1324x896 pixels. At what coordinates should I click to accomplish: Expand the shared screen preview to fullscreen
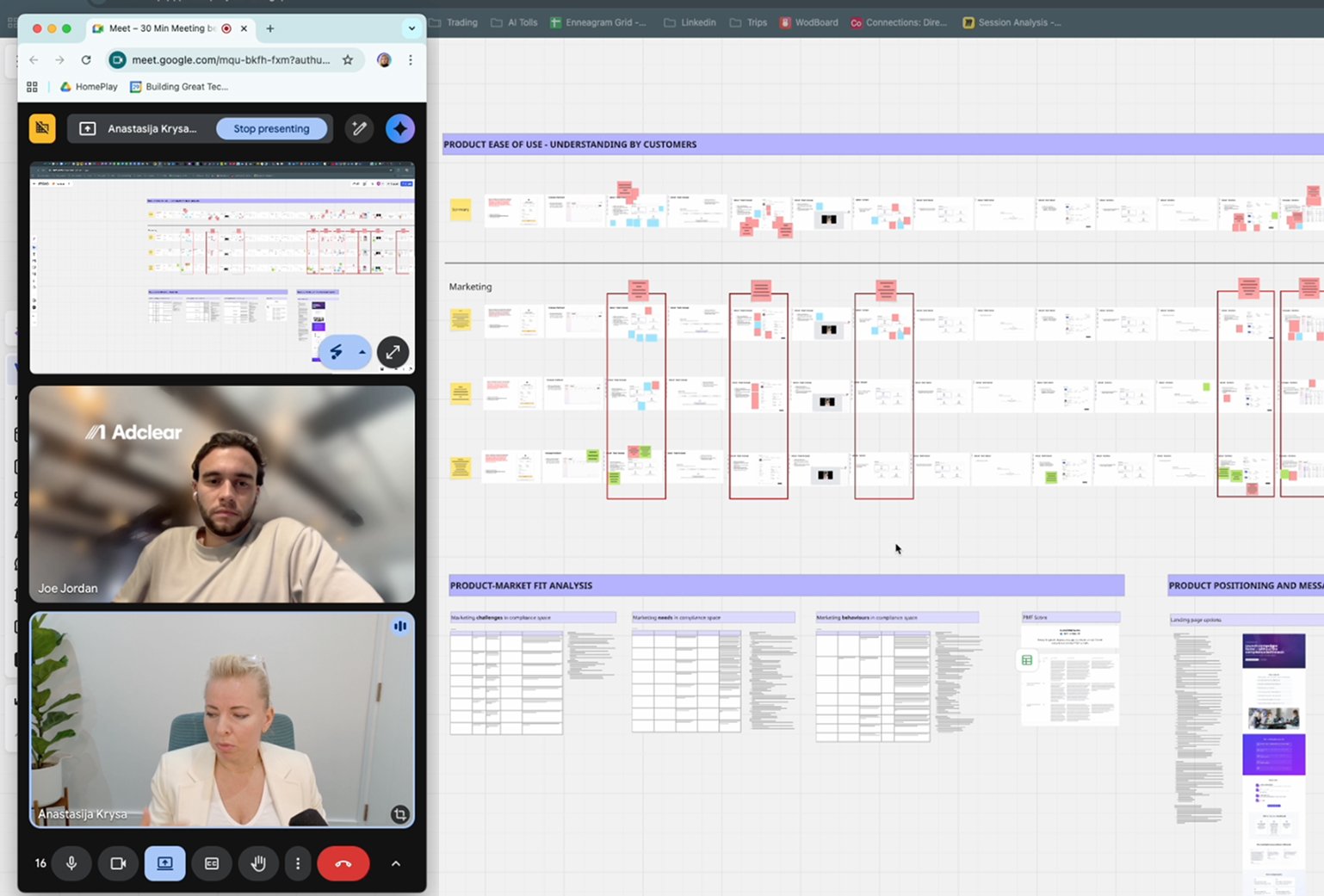click(393, 352)
